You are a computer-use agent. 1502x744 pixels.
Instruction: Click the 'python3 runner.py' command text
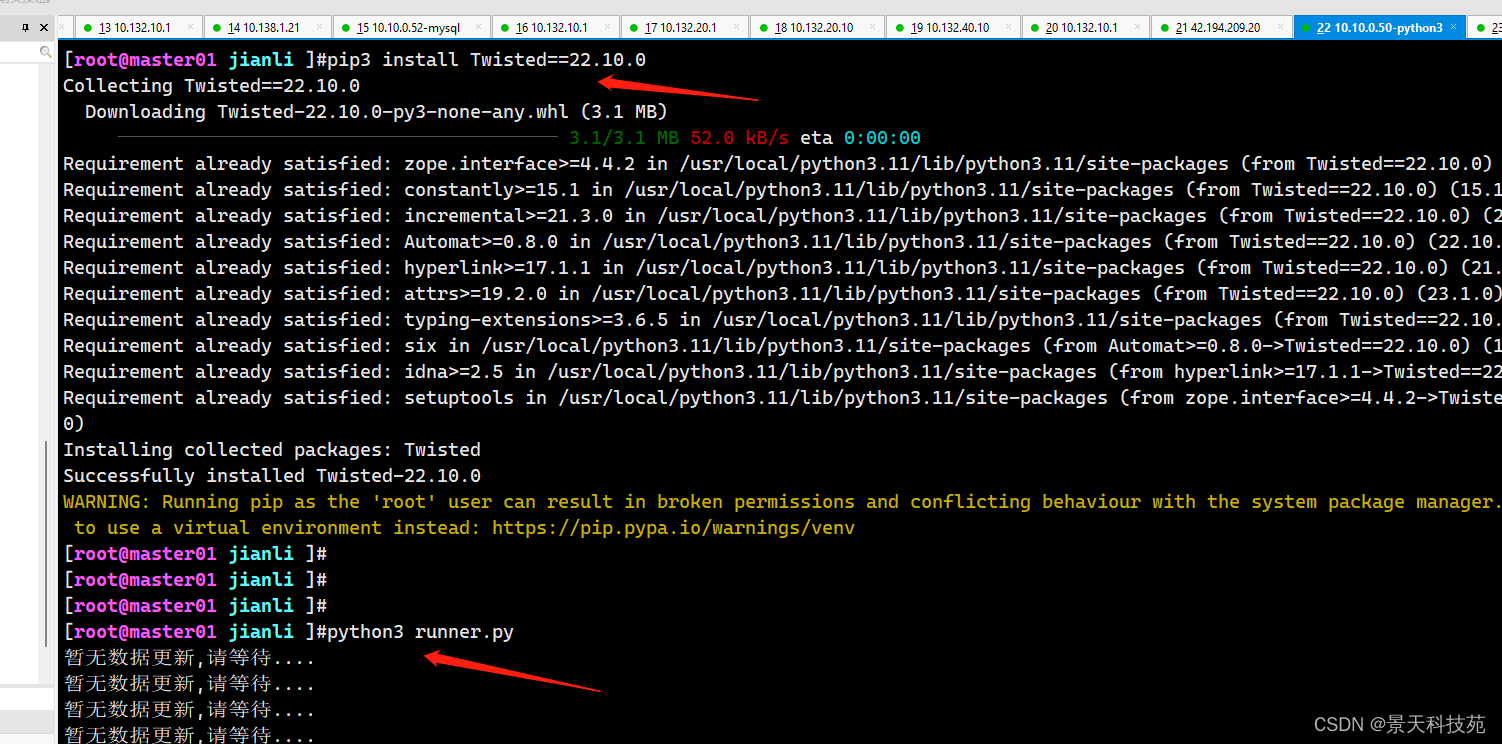coord(420,632)
